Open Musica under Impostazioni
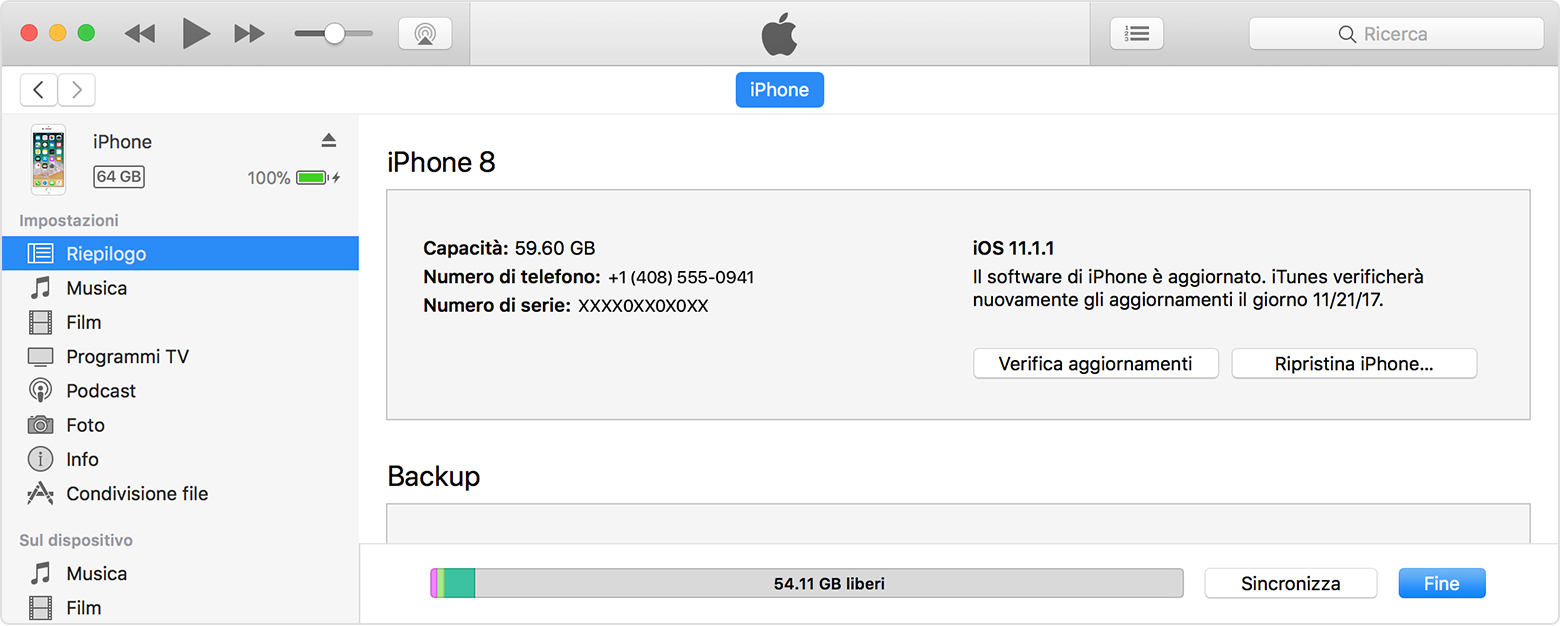 click(96, 288)
